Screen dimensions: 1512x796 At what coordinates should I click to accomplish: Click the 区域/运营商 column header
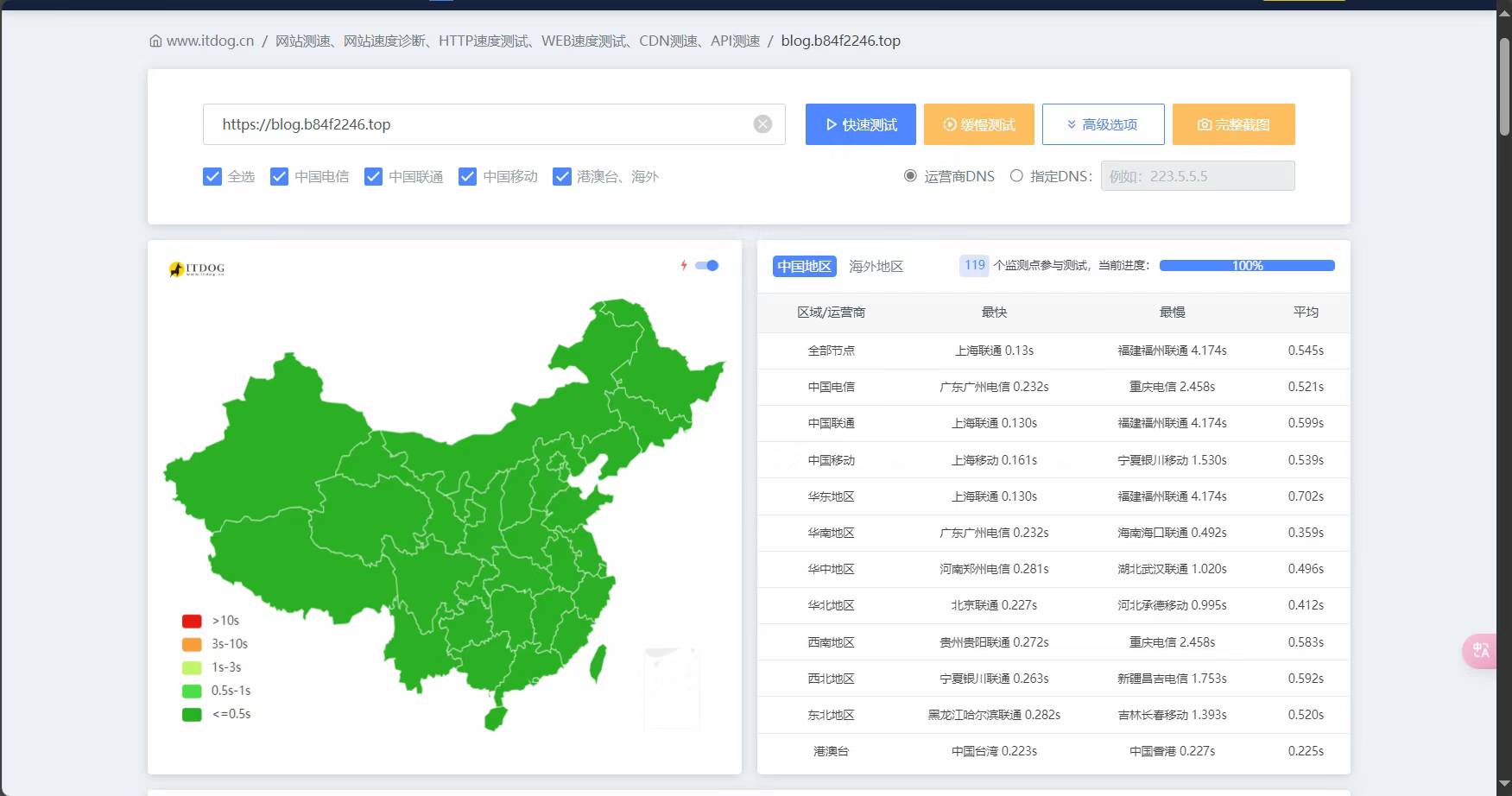[831, 313]
